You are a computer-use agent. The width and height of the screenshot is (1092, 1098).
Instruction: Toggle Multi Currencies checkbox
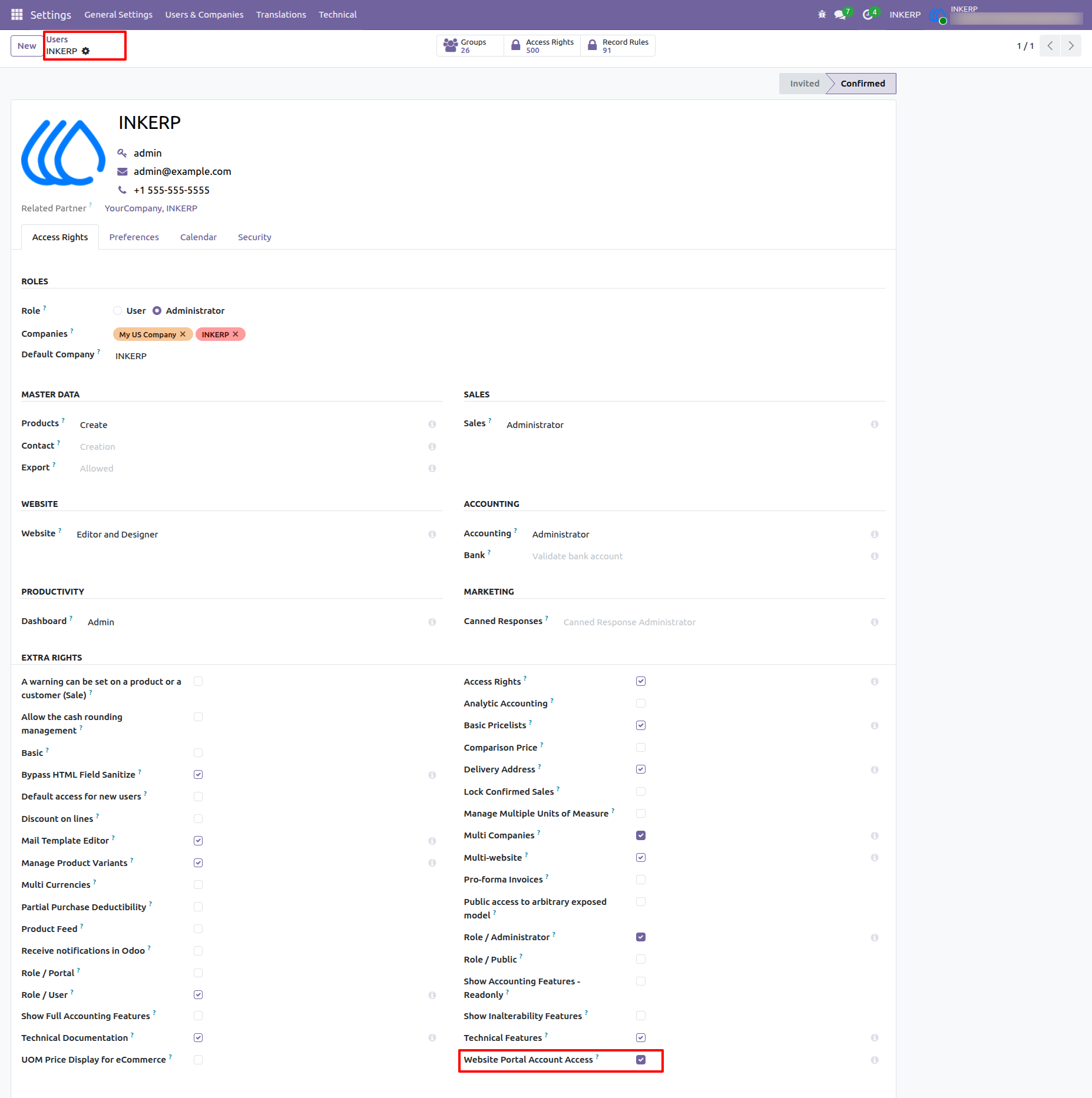tap(198, 884)
